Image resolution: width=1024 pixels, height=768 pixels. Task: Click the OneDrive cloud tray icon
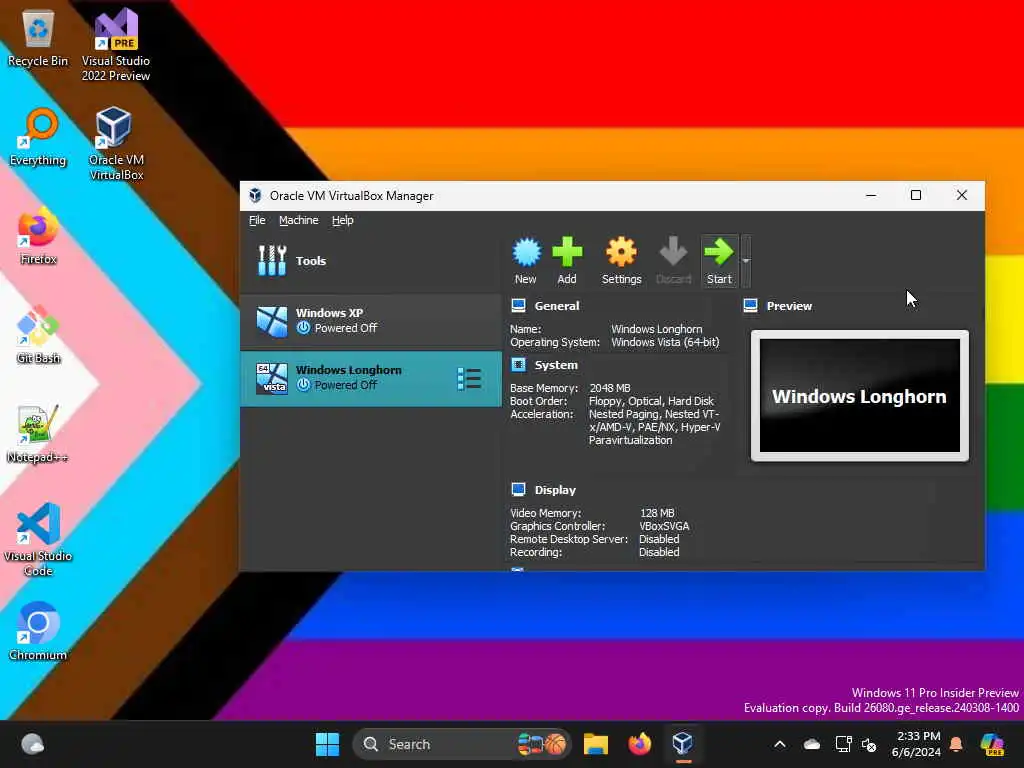point(812,744)
